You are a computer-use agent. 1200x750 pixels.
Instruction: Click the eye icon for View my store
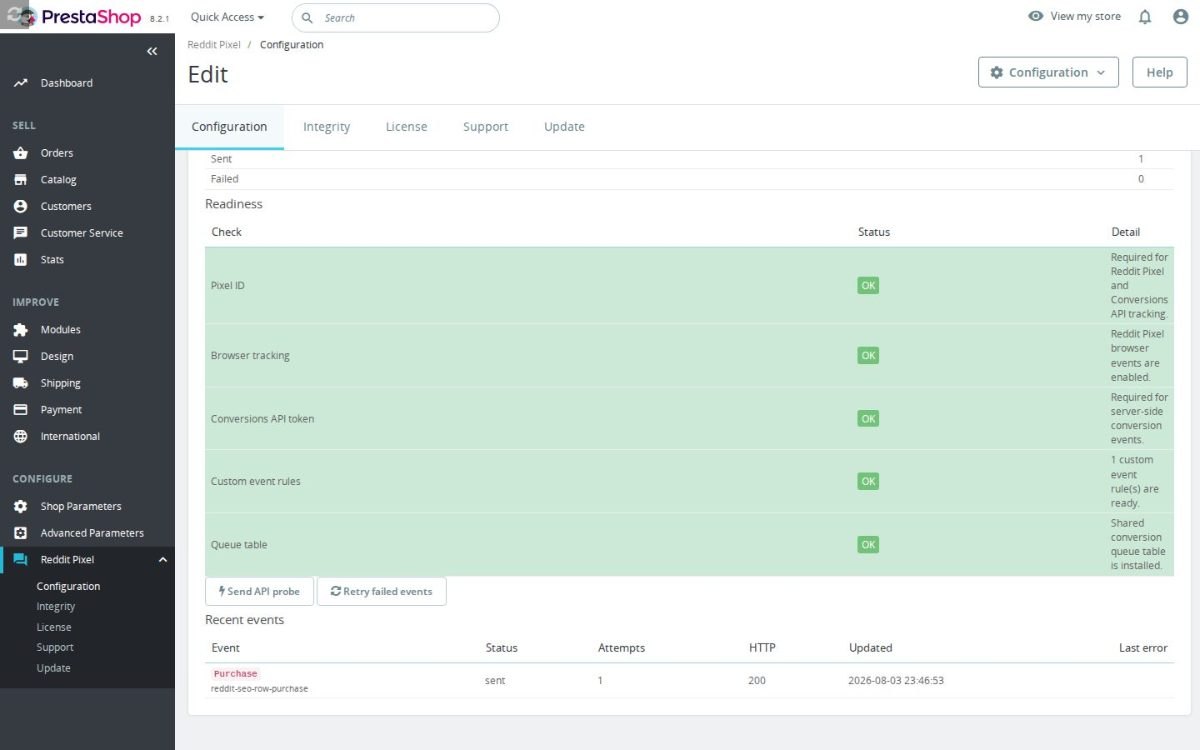tap(1036, 17)
